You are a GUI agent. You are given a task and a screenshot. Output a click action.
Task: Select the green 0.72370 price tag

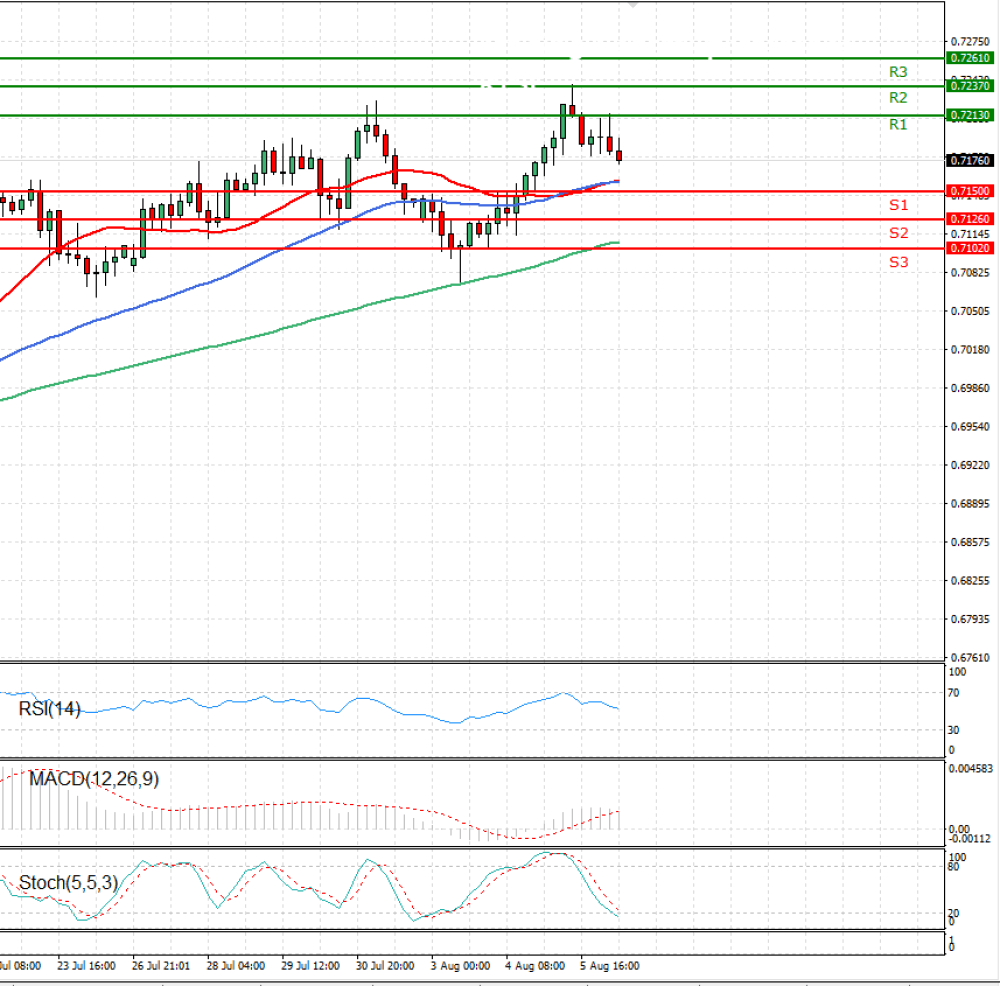coord(969,86)
